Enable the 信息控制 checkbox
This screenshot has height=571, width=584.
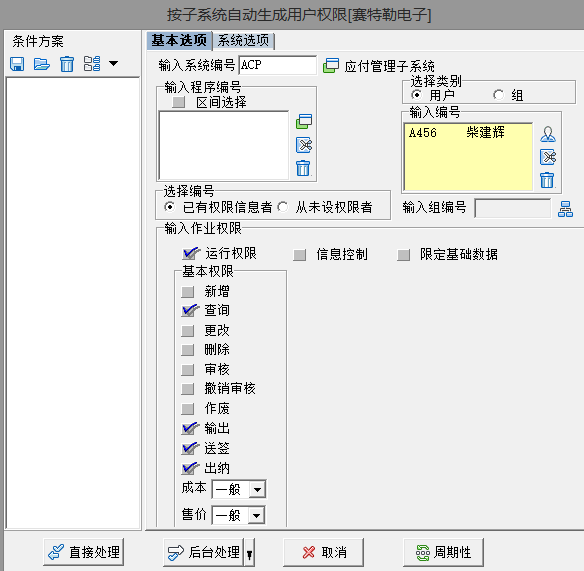299,255
